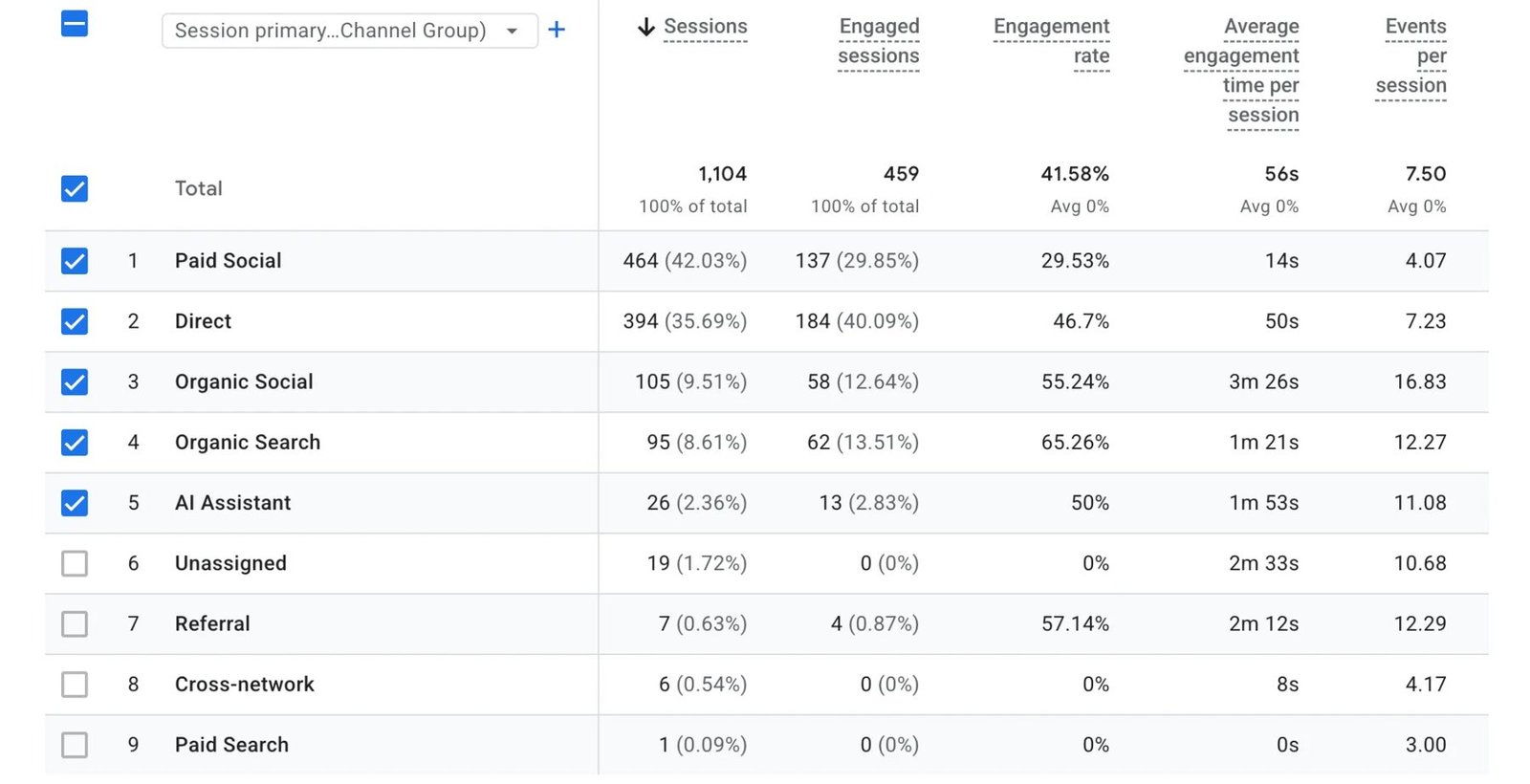
Task: Sort by the Engaged sessions column header
Action: [879, 41]
